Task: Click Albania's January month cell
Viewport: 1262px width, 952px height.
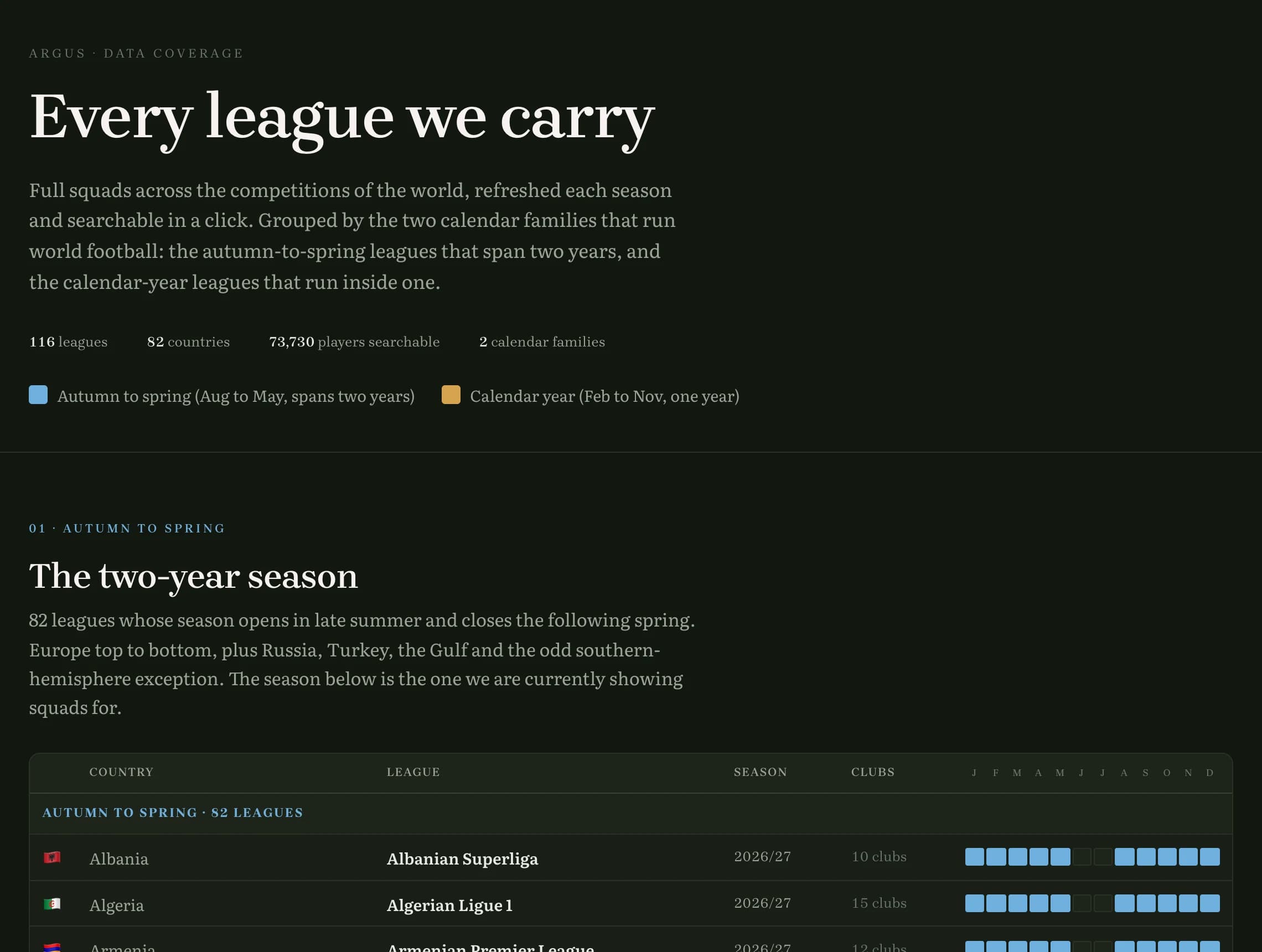Action: point(975,857)
